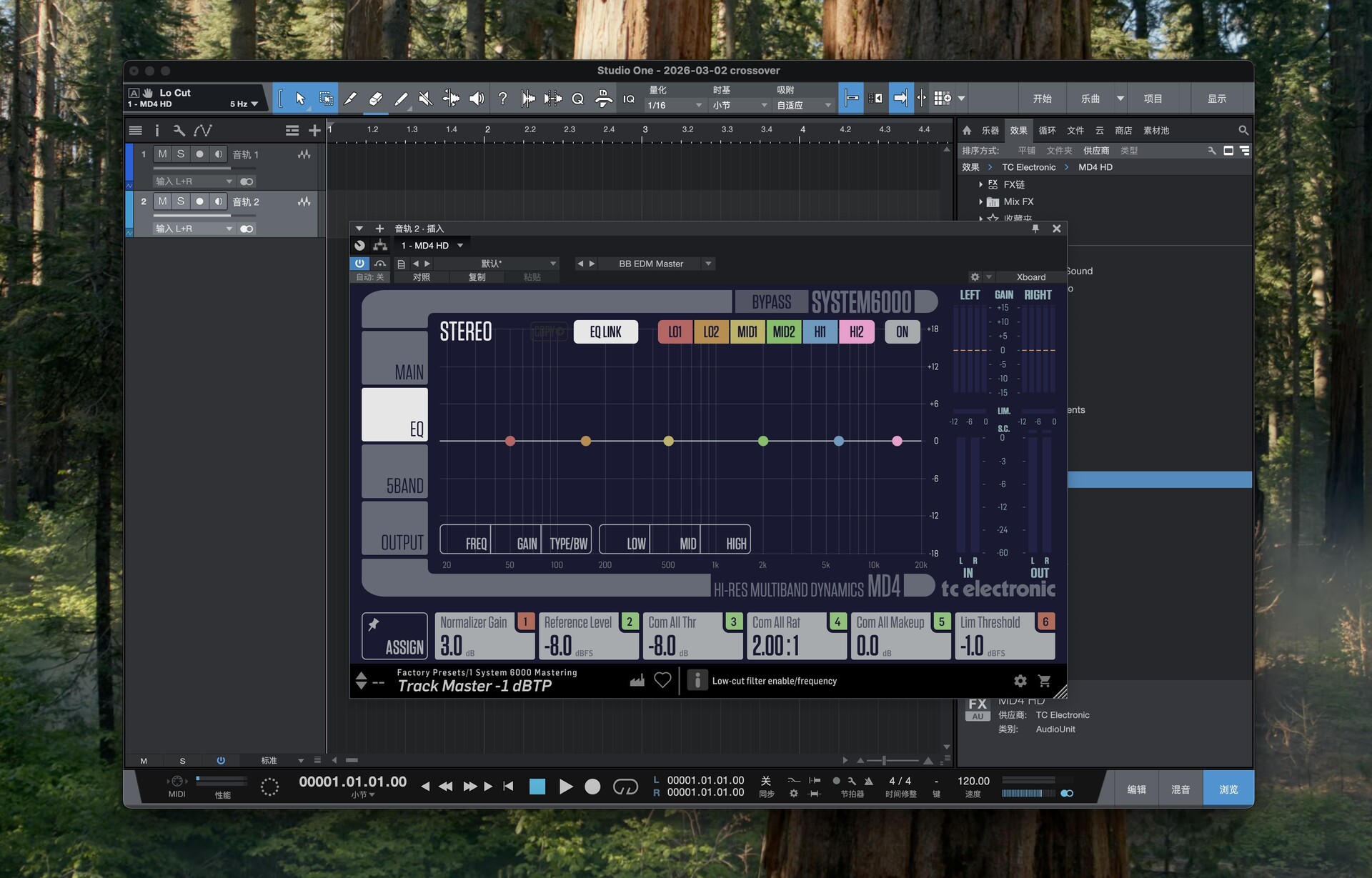Select the Eraser tool in toolbar
The width and height of the screenshot is (1372, 878).
click(376, 99)
